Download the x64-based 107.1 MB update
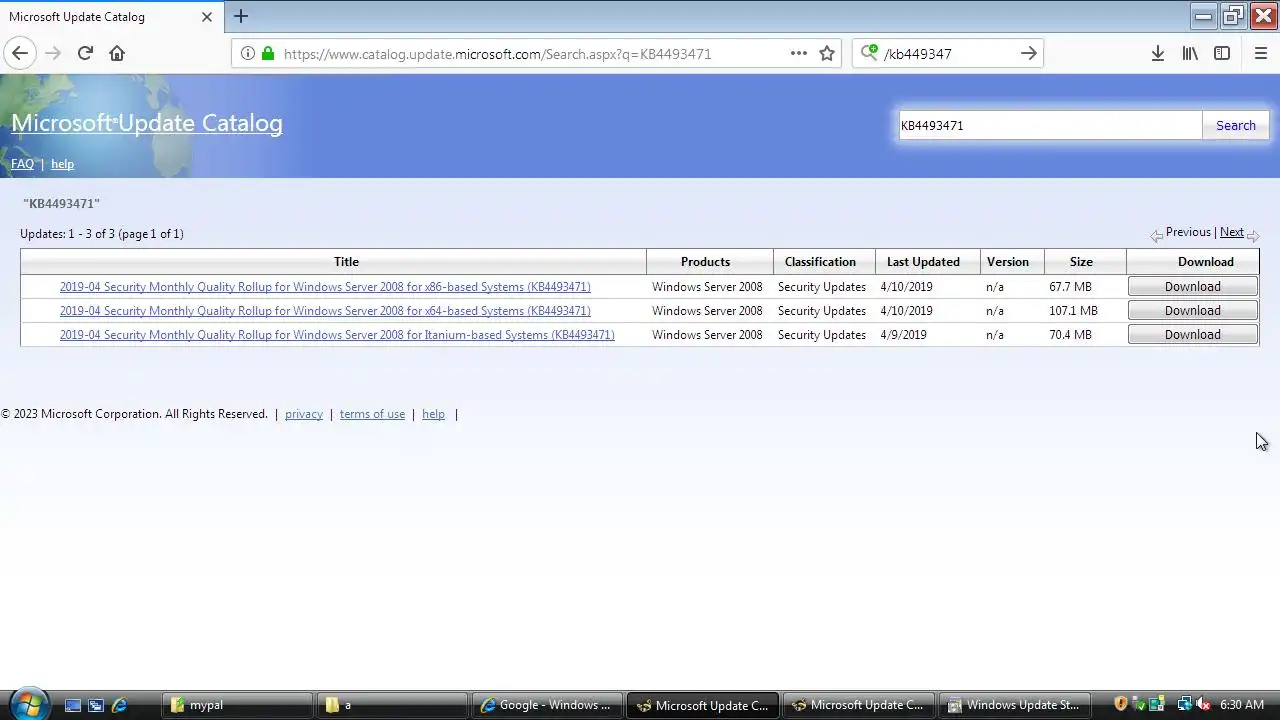The image size is (1280, 720). 1192,311
